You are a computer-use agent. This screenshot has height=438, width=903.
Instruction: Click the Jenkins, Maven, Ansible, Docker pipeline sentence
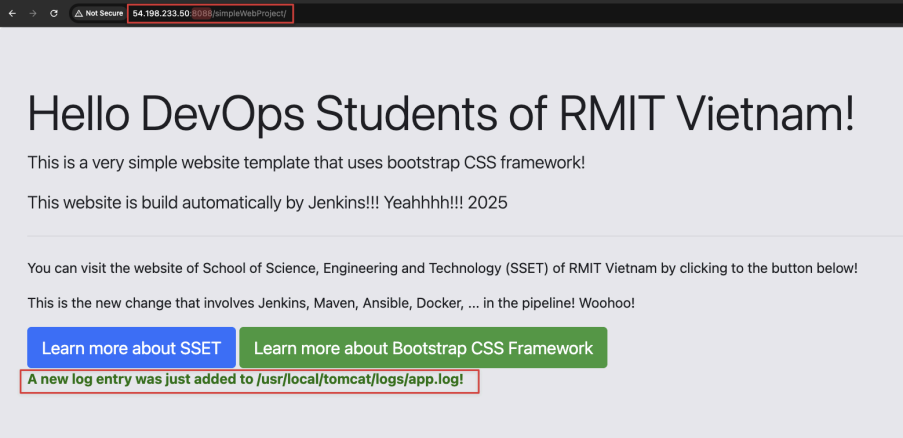point(331,303)
